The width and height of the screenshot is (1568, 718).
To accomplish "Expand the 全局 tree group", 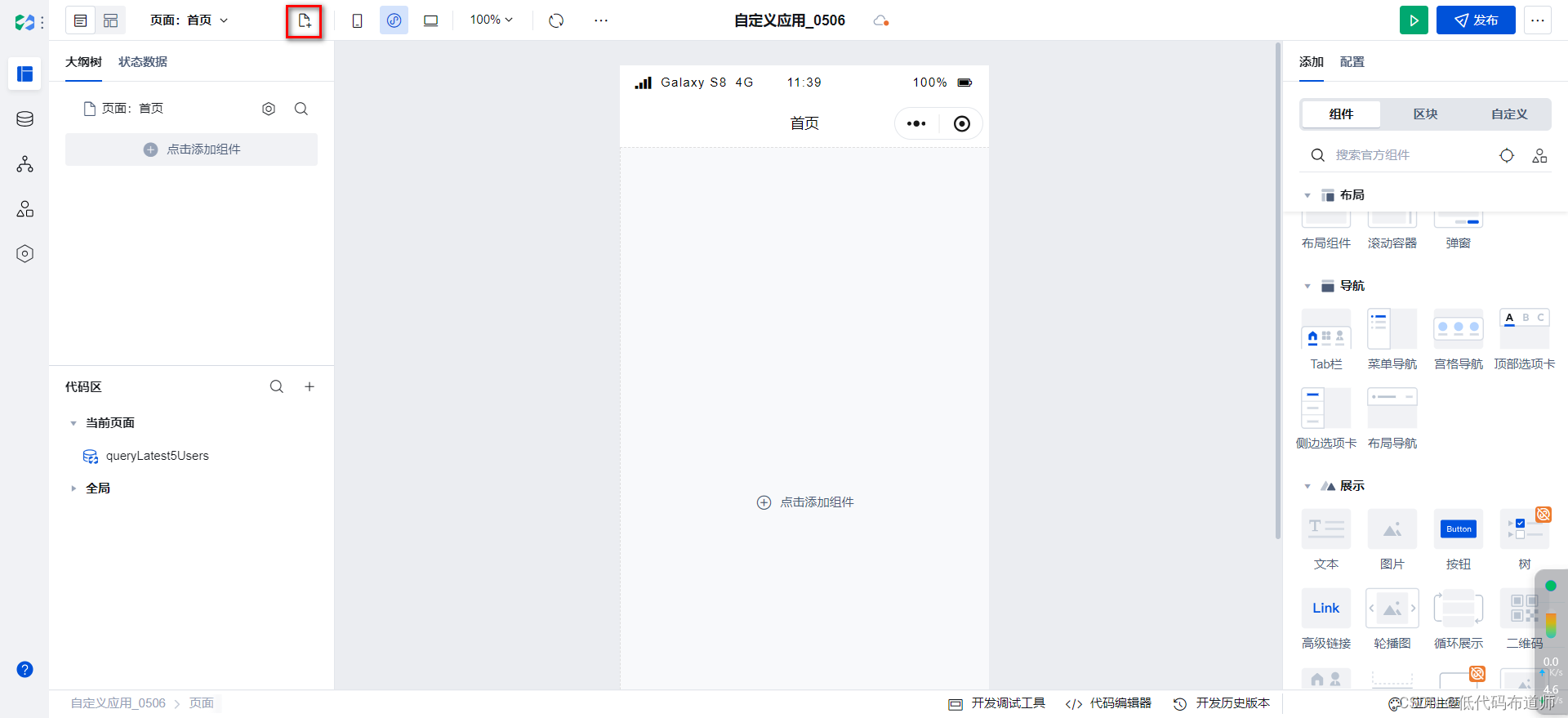I will click(x=73, y=488).
